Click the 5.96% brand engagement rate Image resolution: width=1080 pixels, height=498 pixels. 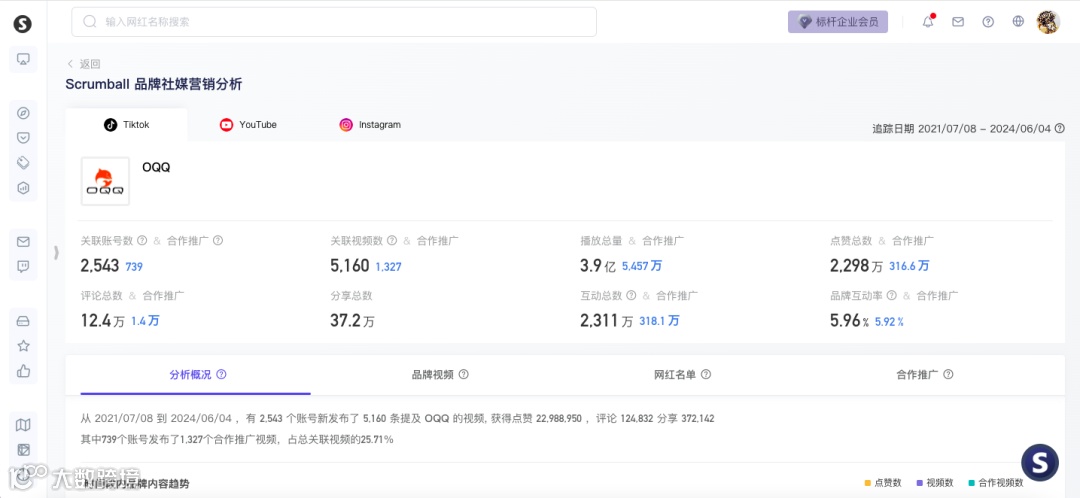click(x=849, y=320)
